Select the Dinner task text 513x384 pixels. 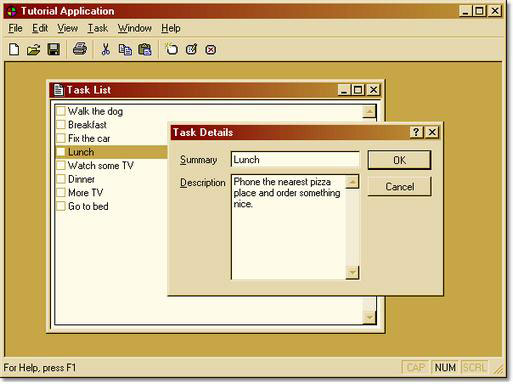(81, 179)
